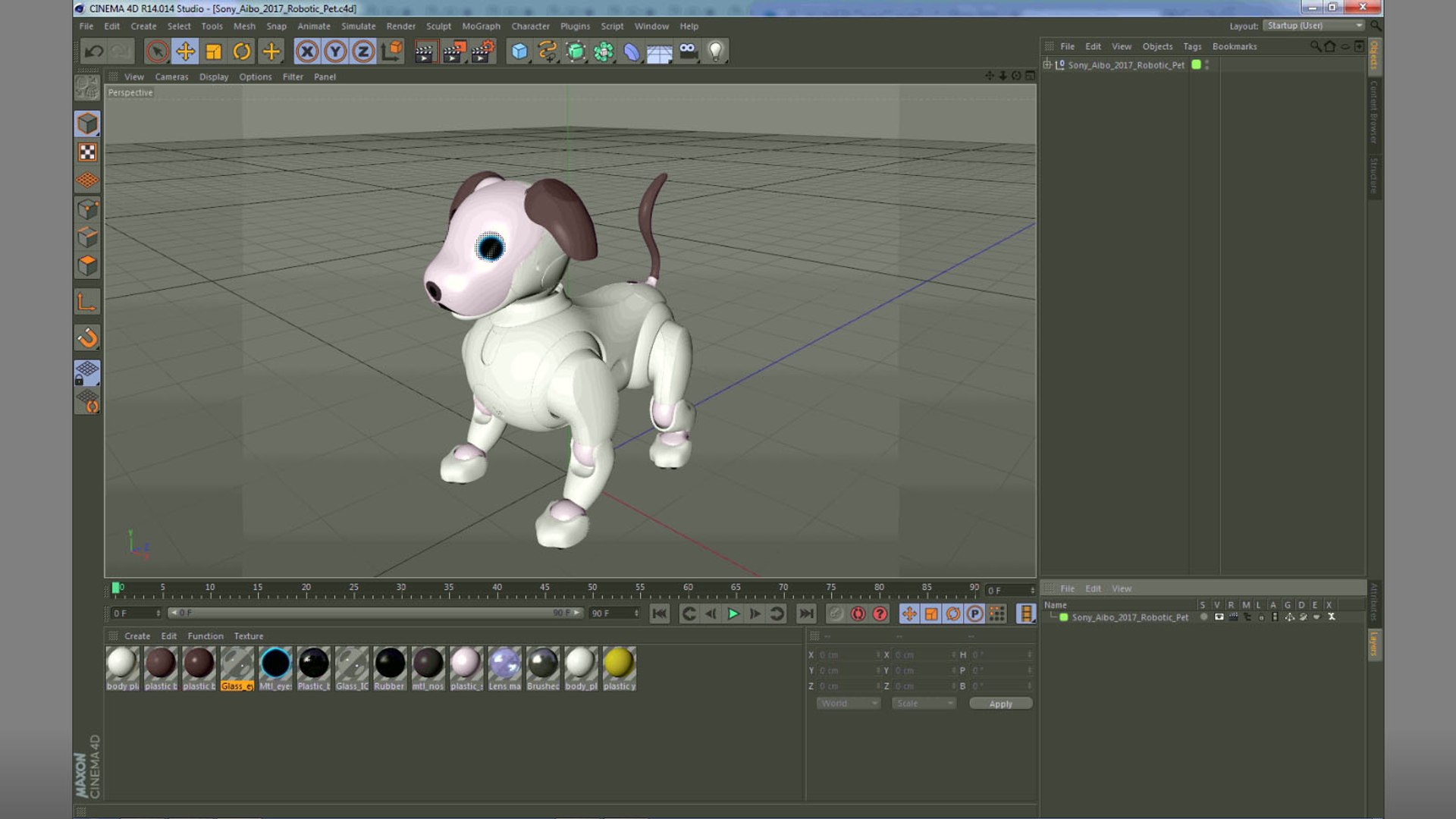Open Layout Startup dropdown
The width and height of the screenshot is (1456, 819).
[1314, 26]
